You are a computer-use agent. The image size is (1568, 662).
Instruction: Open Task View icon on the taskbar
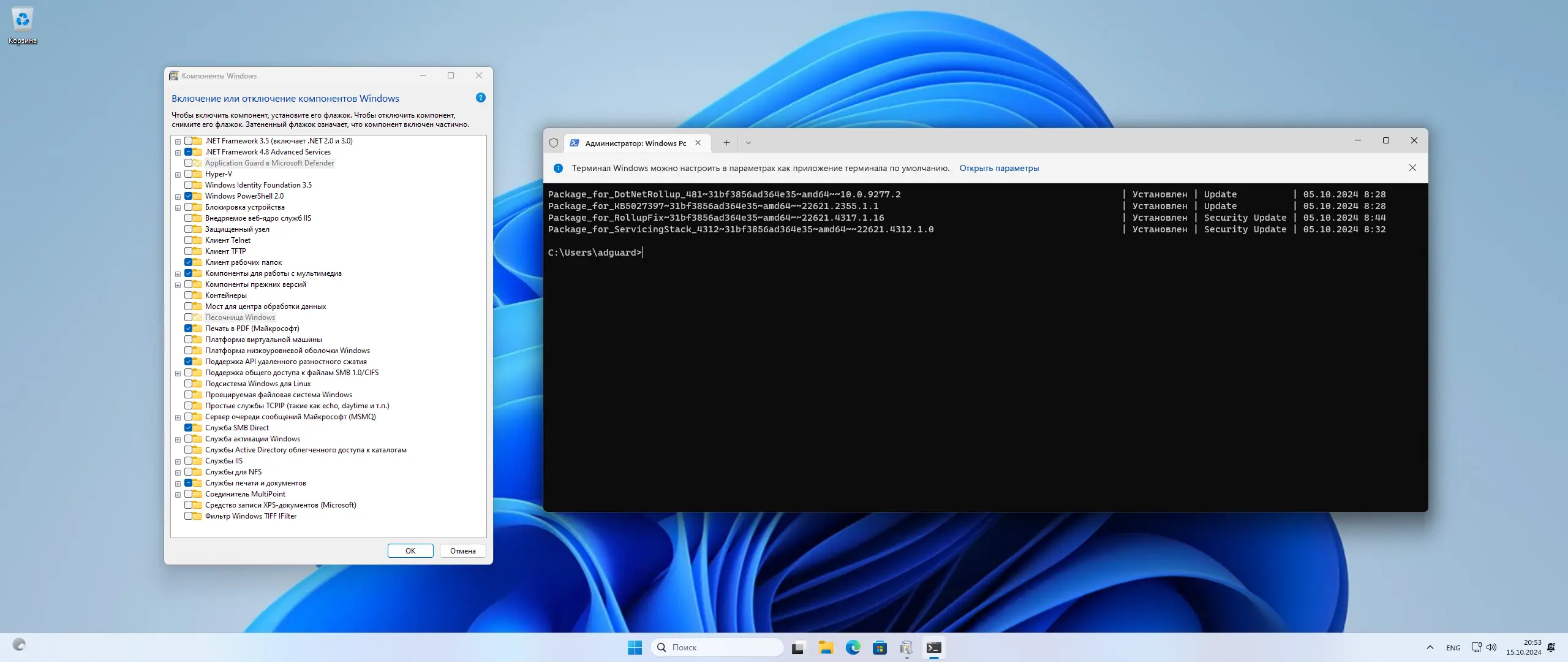point(797,647)
